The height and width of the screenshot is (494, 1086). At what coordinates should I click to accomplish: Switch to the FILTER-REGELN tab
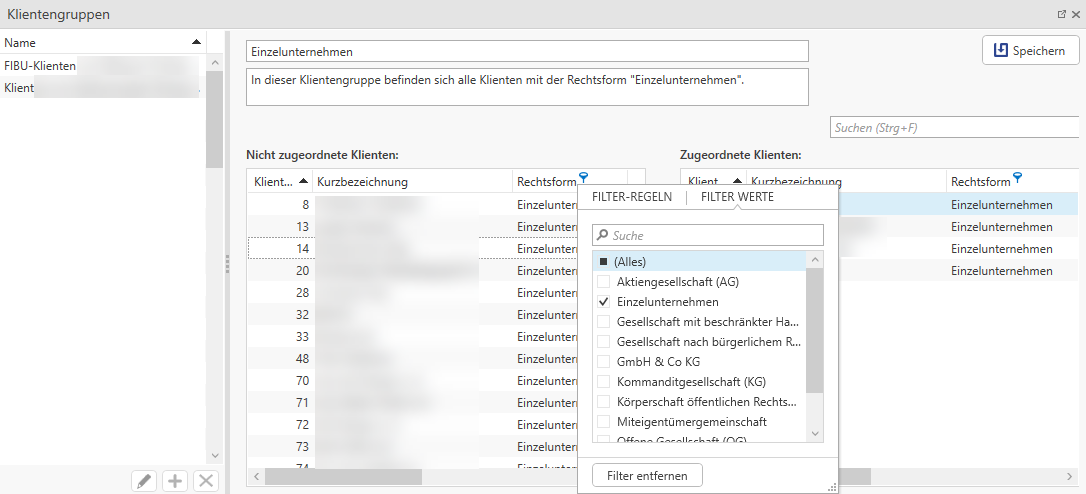632,197
